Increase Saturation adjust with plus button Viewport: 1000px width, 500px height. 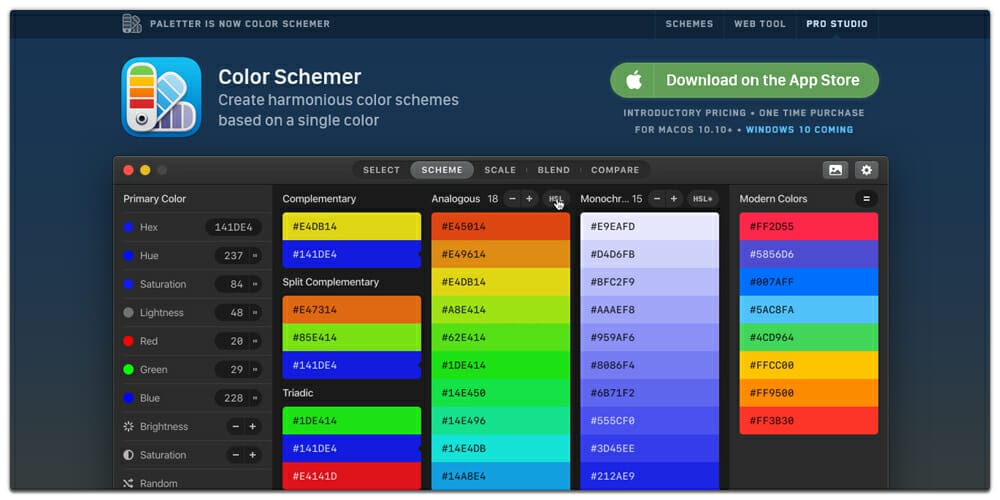point(253,455)
